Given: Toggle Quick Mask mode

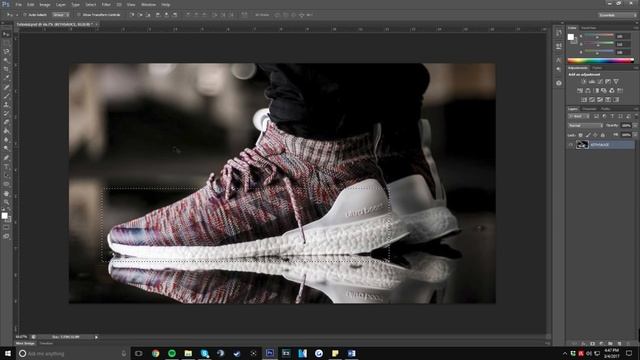Looking at the screenshot, I should point(6,228).
